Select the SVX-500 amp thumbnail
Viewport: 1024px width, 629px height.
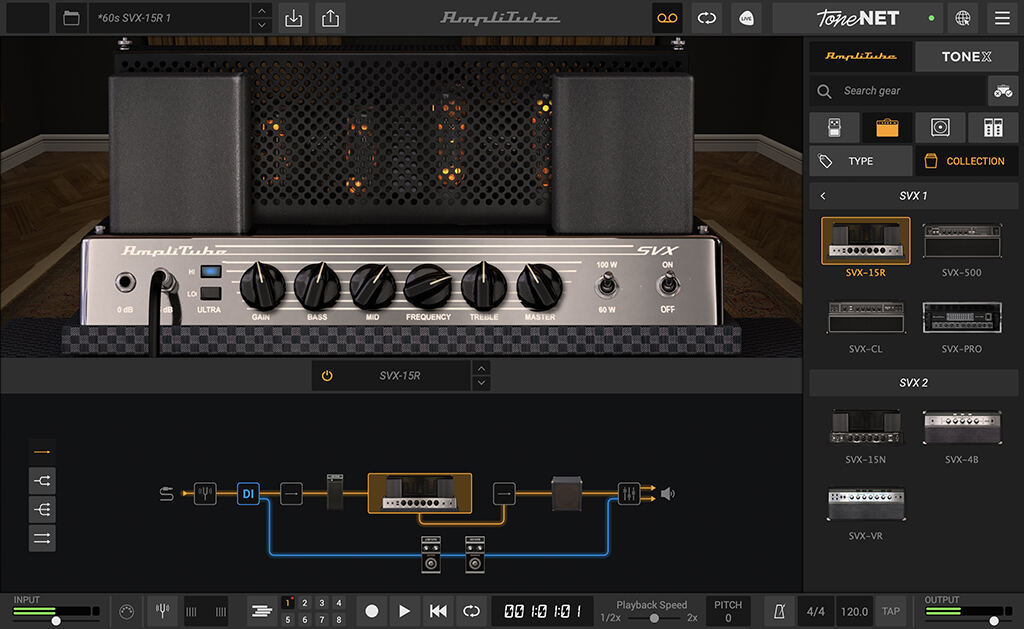pyautogui.click(x=962, y=241)
